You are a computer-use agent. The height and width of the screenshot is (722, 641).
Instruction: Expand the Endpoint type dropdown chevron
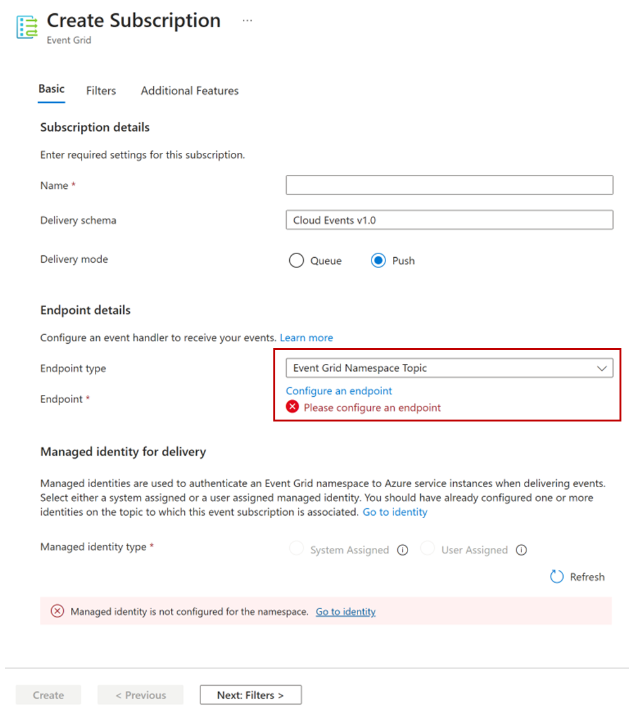click(x=601, y=368)
